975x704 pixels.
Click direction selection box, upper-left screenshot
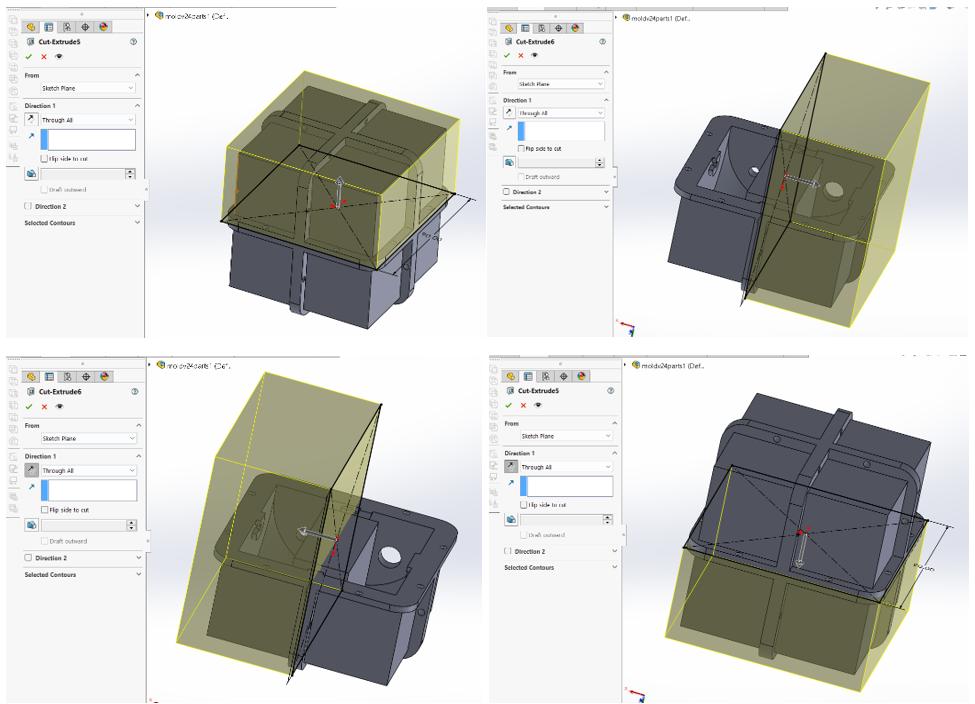(88, 139)
